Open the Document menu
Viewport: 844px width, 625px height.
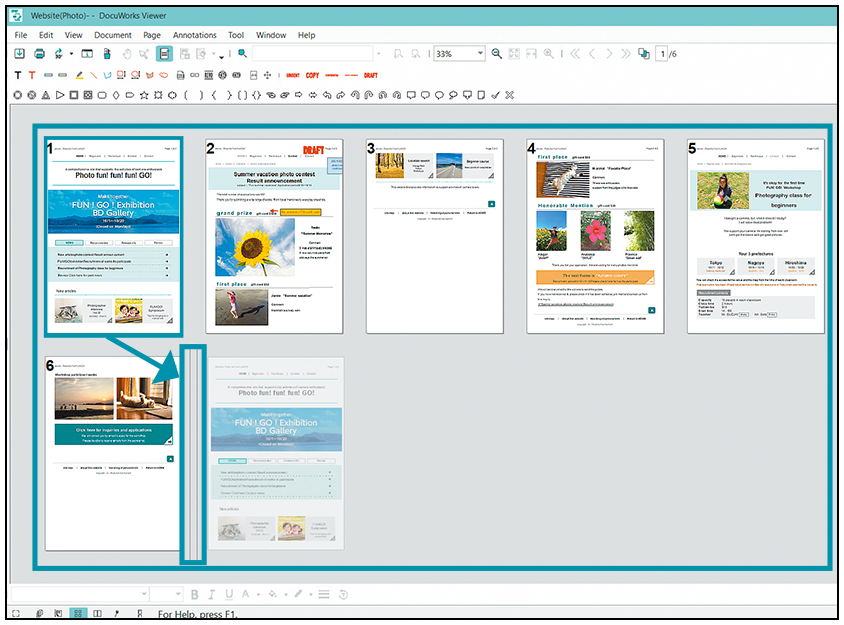(113, 35)
